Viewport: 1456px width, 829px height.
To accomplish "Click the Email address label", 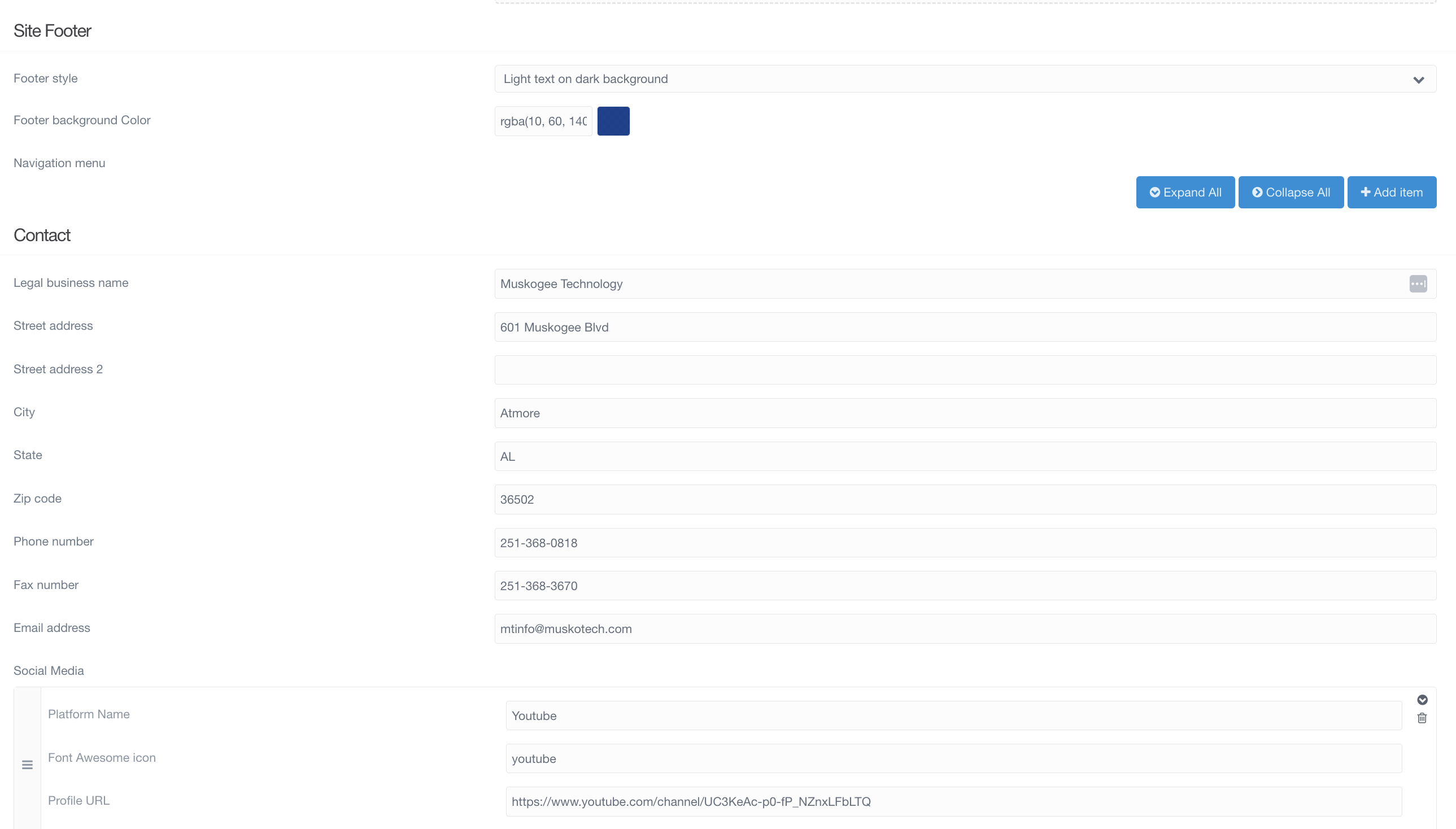I will (52, 628).
